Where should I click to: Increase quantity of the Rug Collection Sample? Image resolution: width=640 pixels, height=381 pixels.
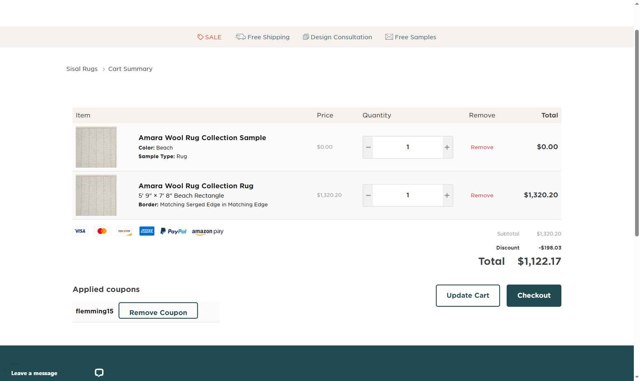(447, 147)
